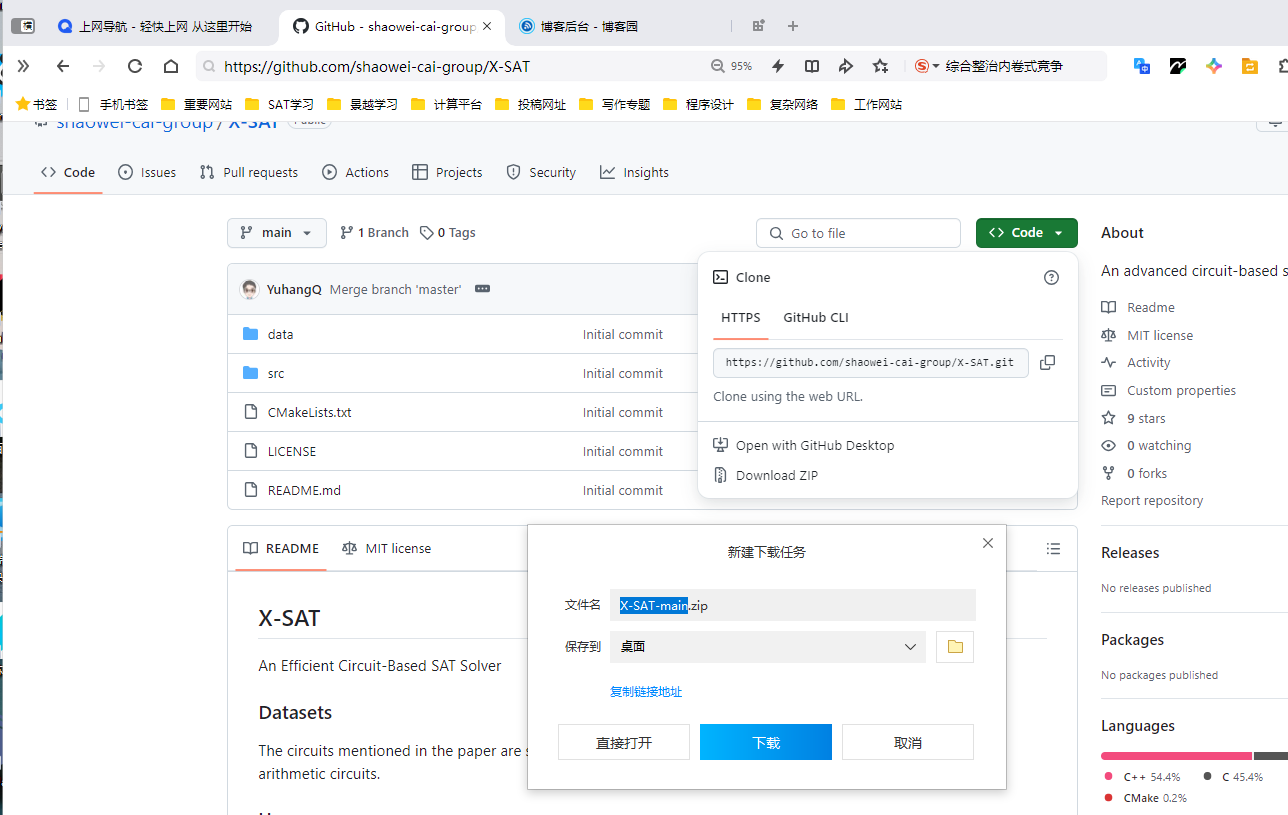Open Sogou search engine dropdown arrow
The image size is (1288, 815).
click(x=936, y=66)
